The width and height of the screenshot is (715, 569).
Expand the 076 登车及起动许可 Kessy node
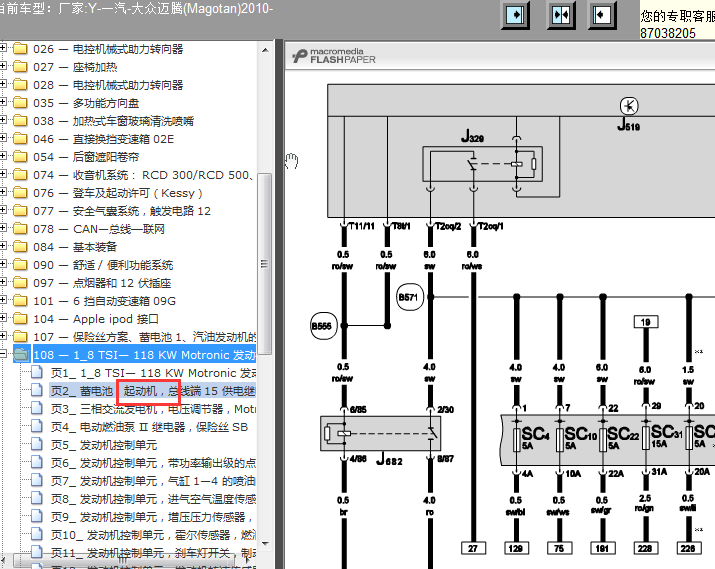click(3, 192)
